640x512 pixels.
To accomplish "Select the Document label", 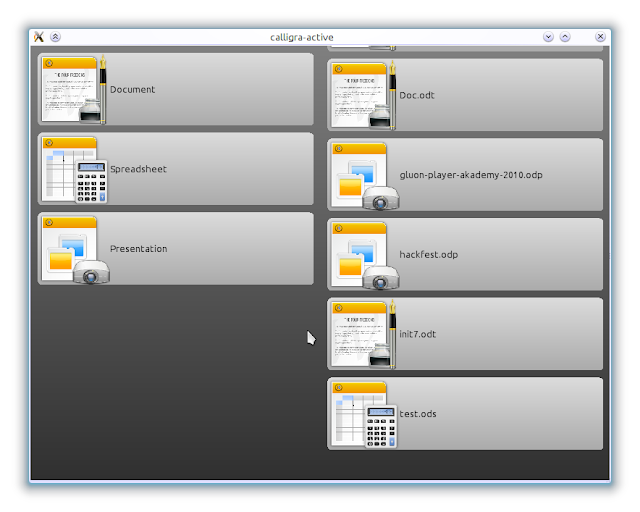I will click(x=132, y=89).
